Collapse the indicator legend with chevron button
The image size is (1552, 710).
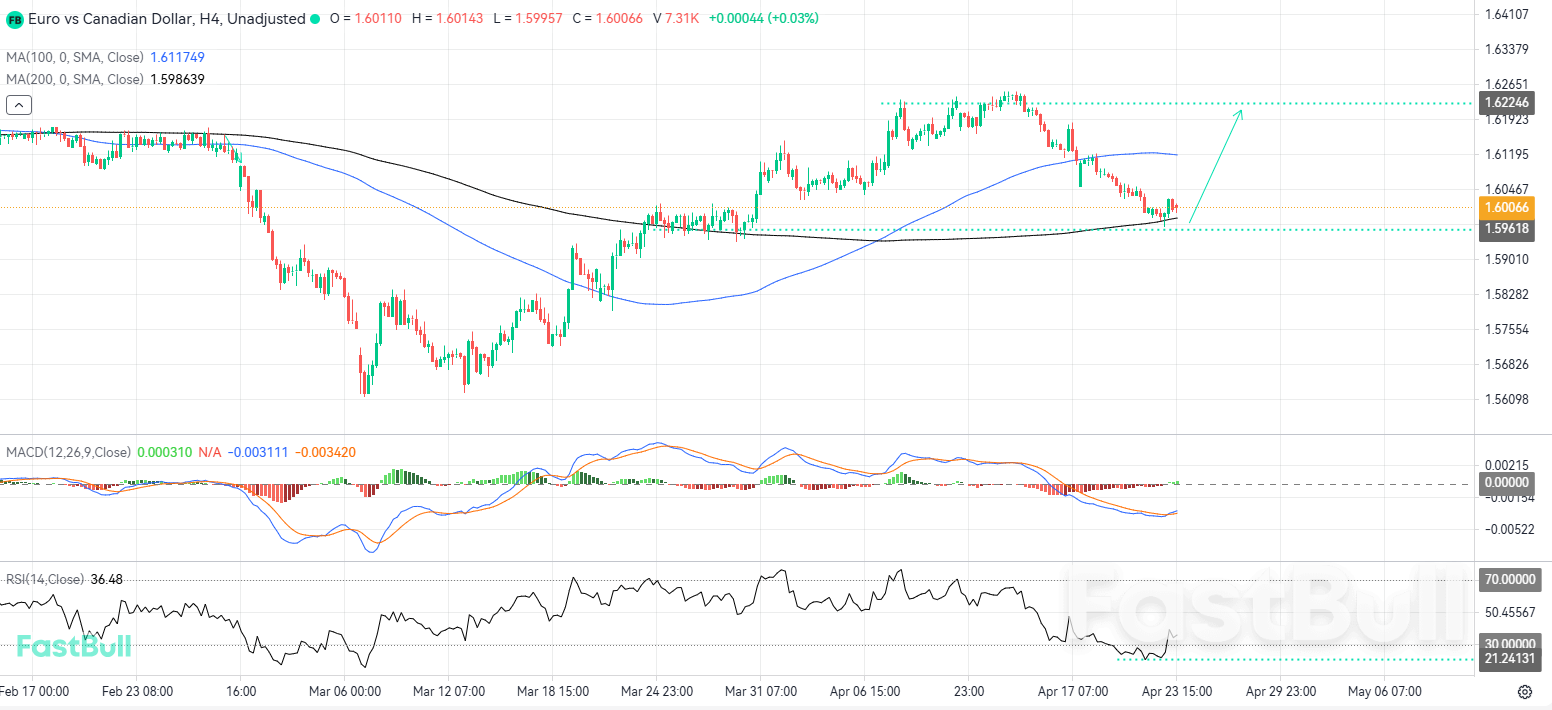click(x=19, y=104)
